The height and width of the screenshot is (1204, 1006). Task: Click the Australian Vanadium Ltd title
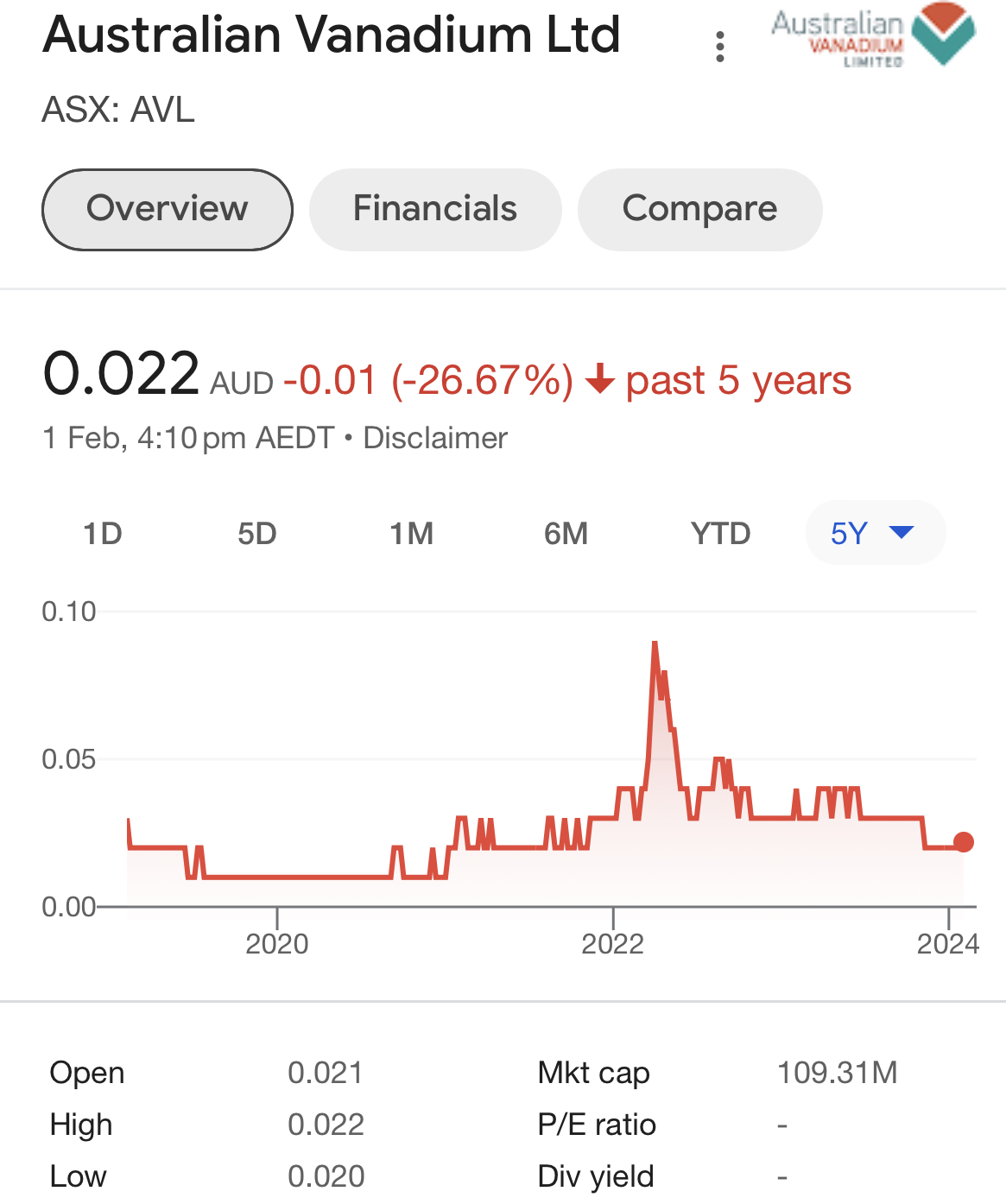tap(332, 35)
